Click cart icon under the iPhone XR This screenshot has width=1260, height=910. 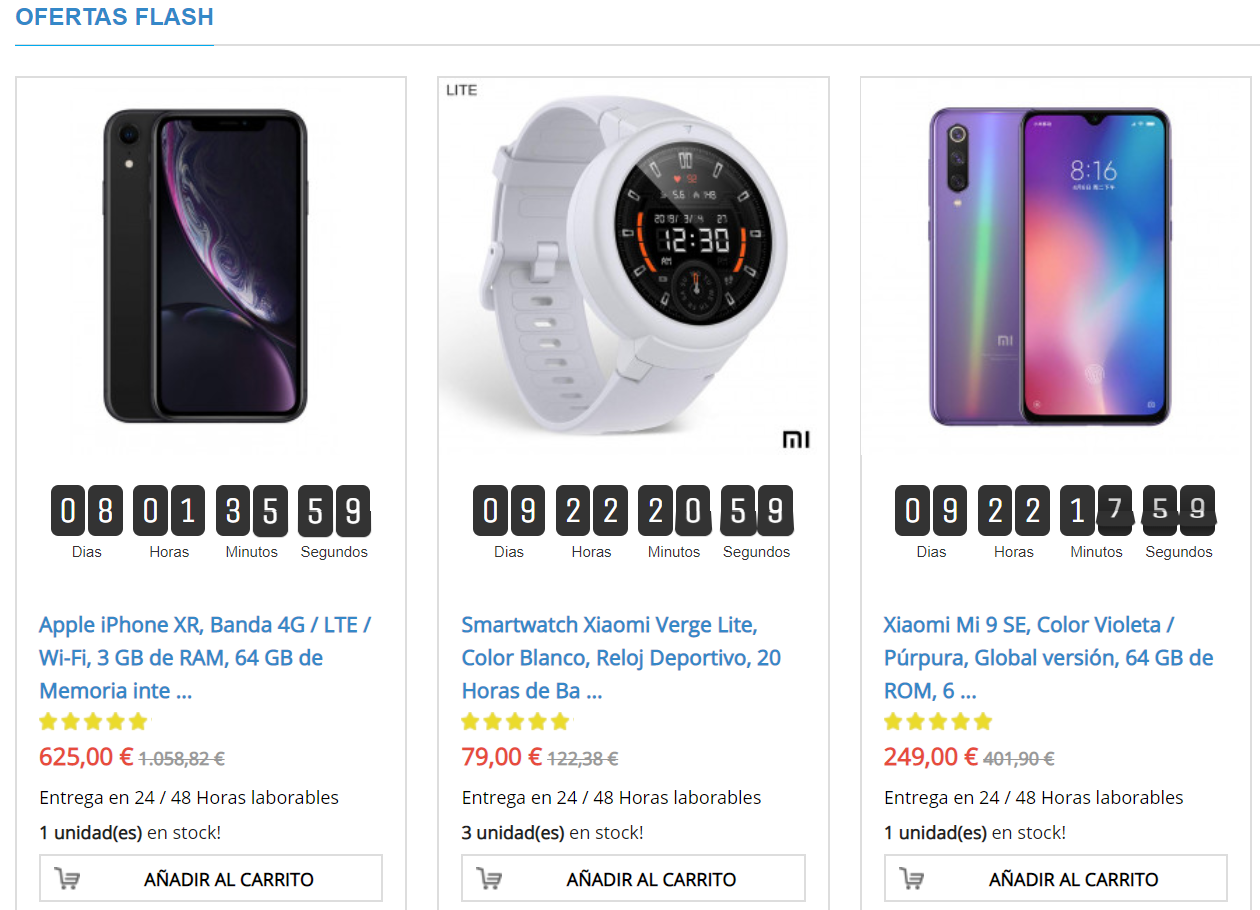pyautogui.click(x=68, y=879)
